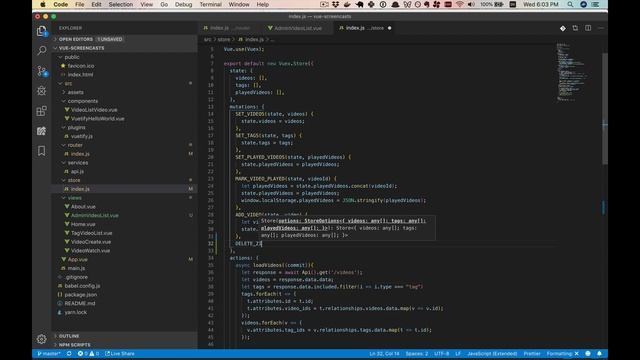Open macOS Spotlight search icon
The width and height of the screenshot is (640, 360).
[570, 4]
